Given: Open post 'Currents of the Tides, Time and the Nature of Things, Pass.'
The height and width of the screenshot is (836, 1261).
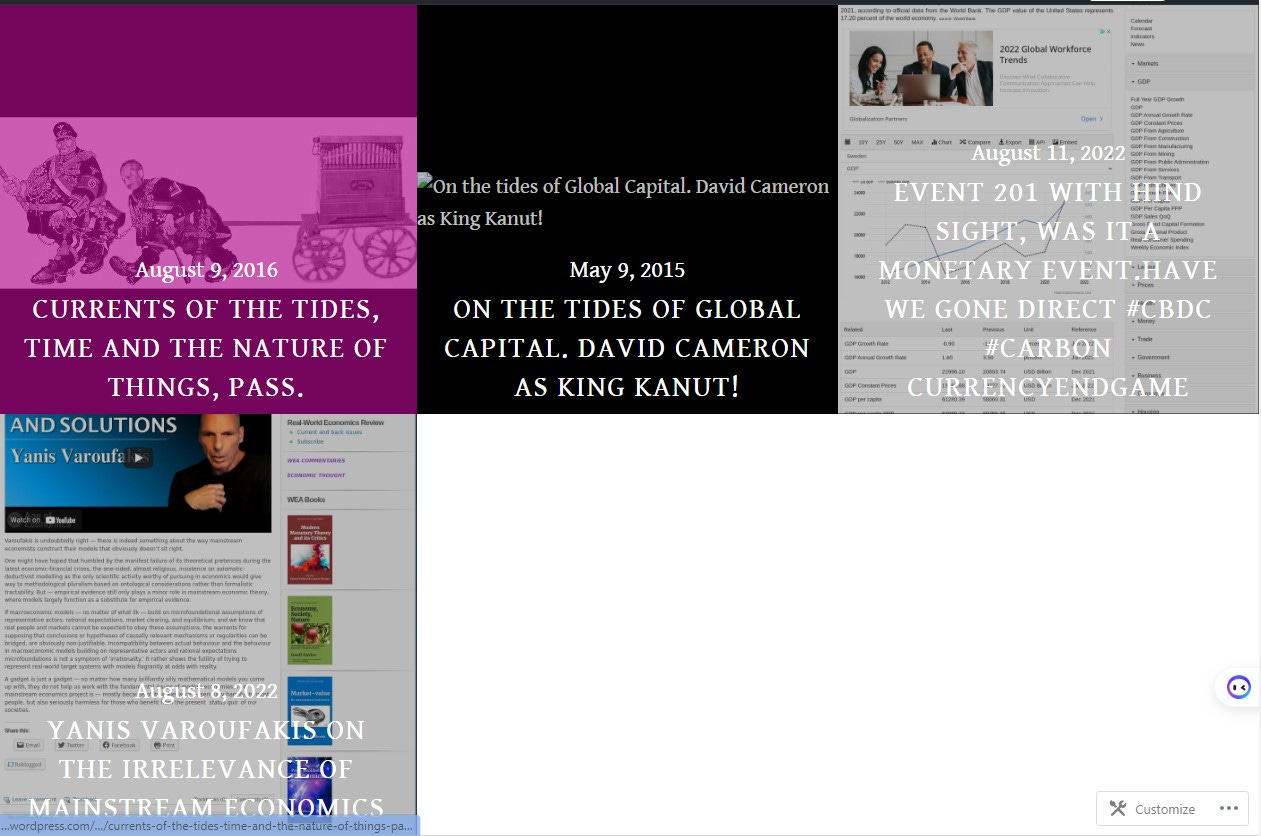Looking at the screenshot, I should 206,347.
